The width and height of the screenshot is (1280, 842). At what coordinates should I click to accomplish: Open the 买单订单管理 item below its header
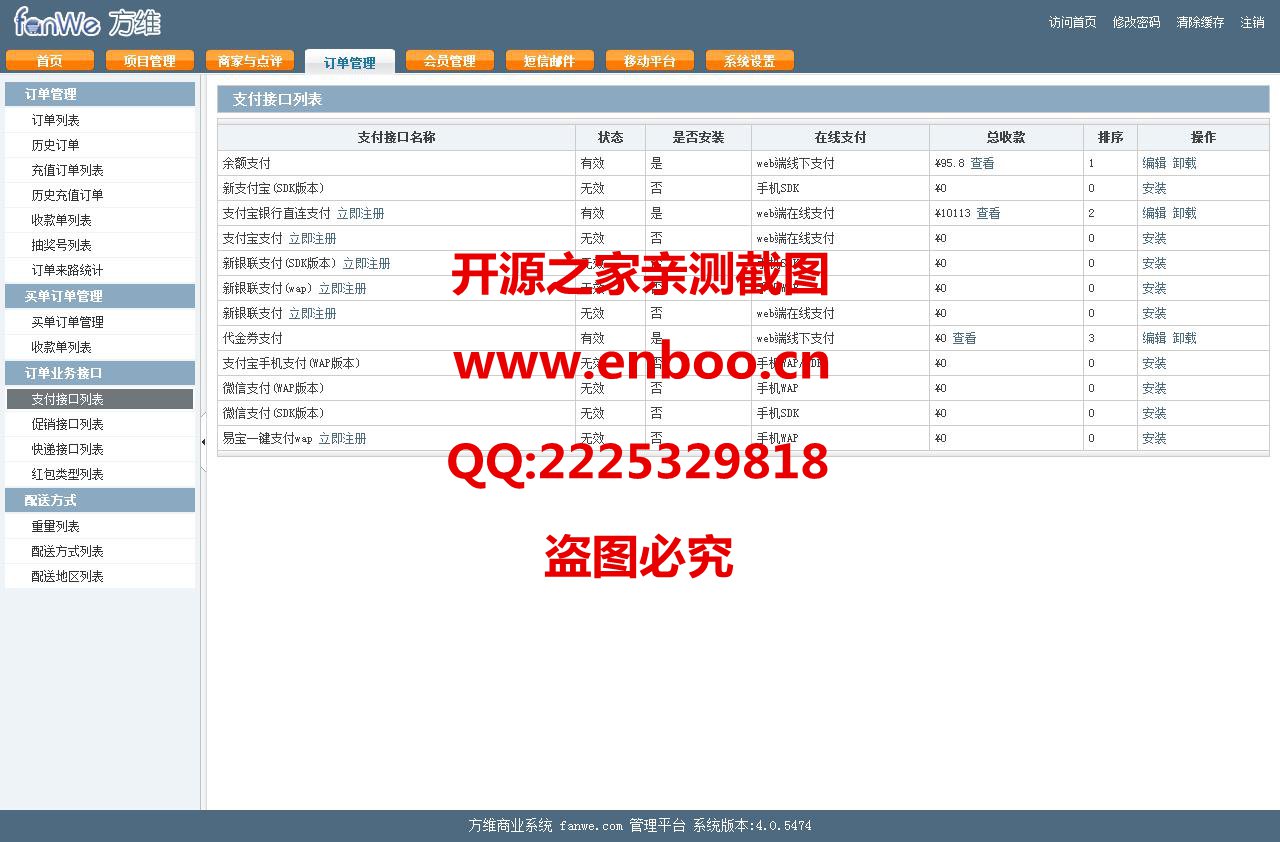pos(68,322)
